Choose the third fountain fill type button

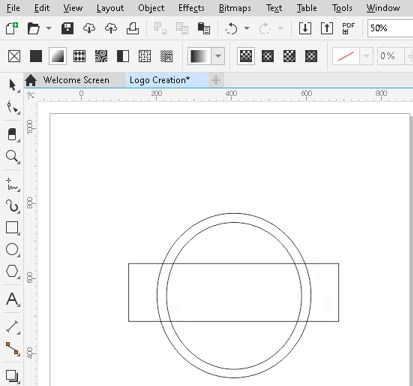pyautogui.click(x=289, y=56)
